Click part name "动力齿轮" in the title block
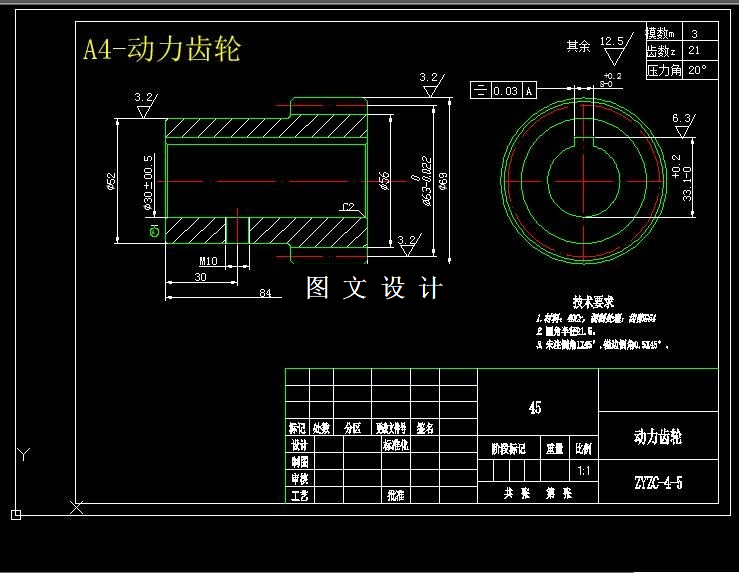The height and width of the screenshot is (573, 739). [x=658, y=437]
